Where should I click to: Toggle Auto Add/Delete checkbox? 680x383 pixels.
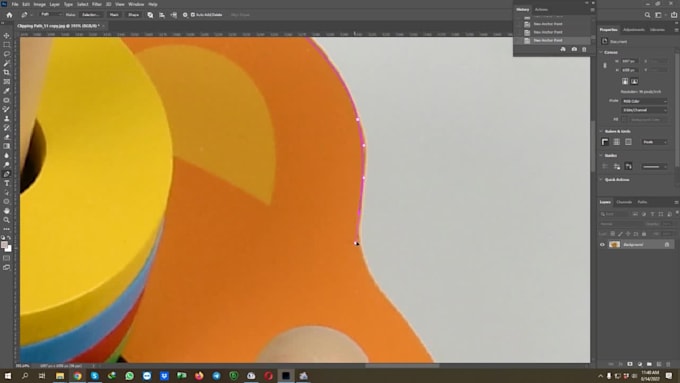[193, 15]
